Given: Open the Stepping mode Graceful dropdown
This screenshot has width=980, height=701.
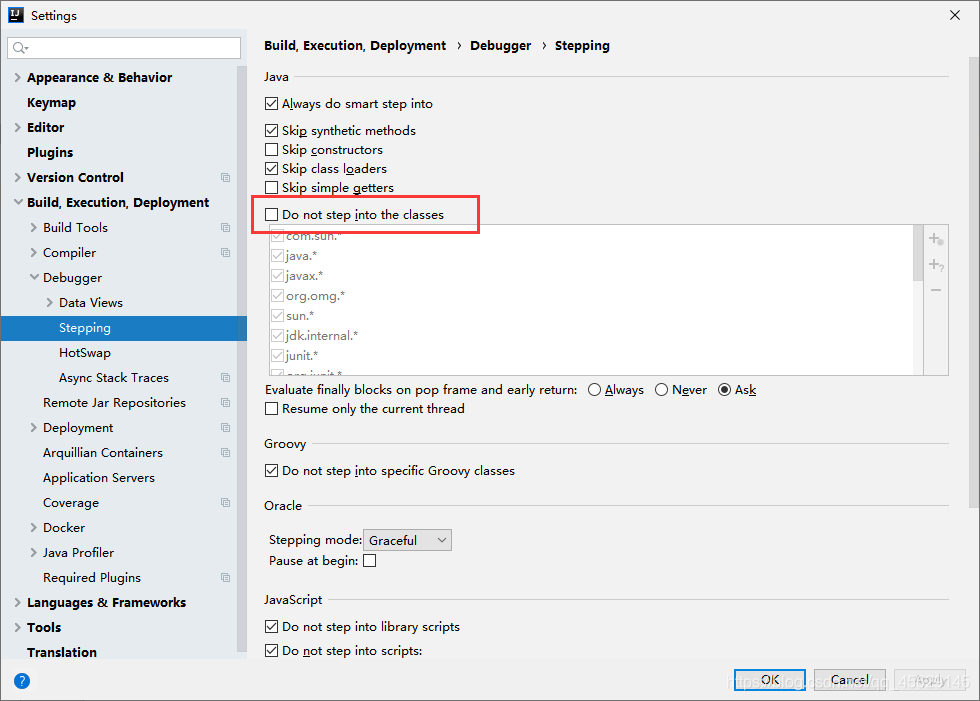Looking at the screenshot, I should click(408, 540).
